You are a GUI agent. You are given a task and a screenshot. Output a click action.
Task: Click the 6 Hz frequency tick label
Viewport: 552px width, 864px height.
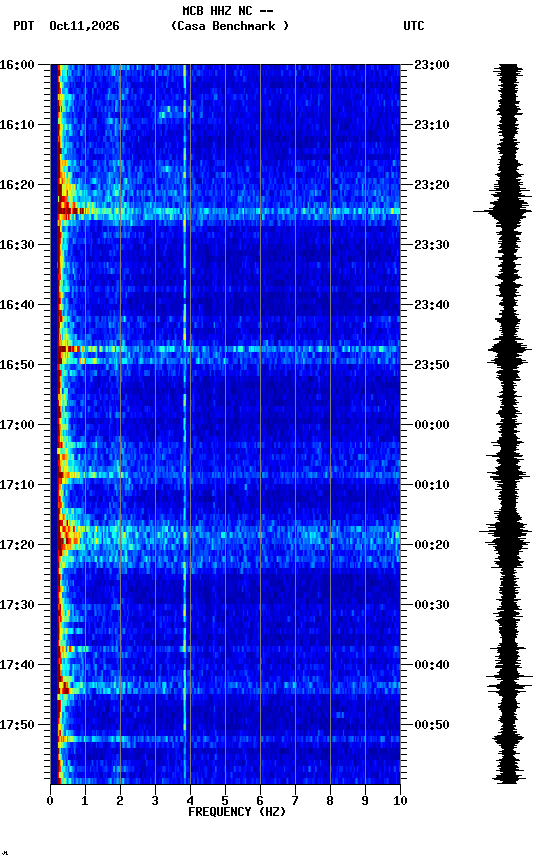pyautogui.click(x=260, y=801)
